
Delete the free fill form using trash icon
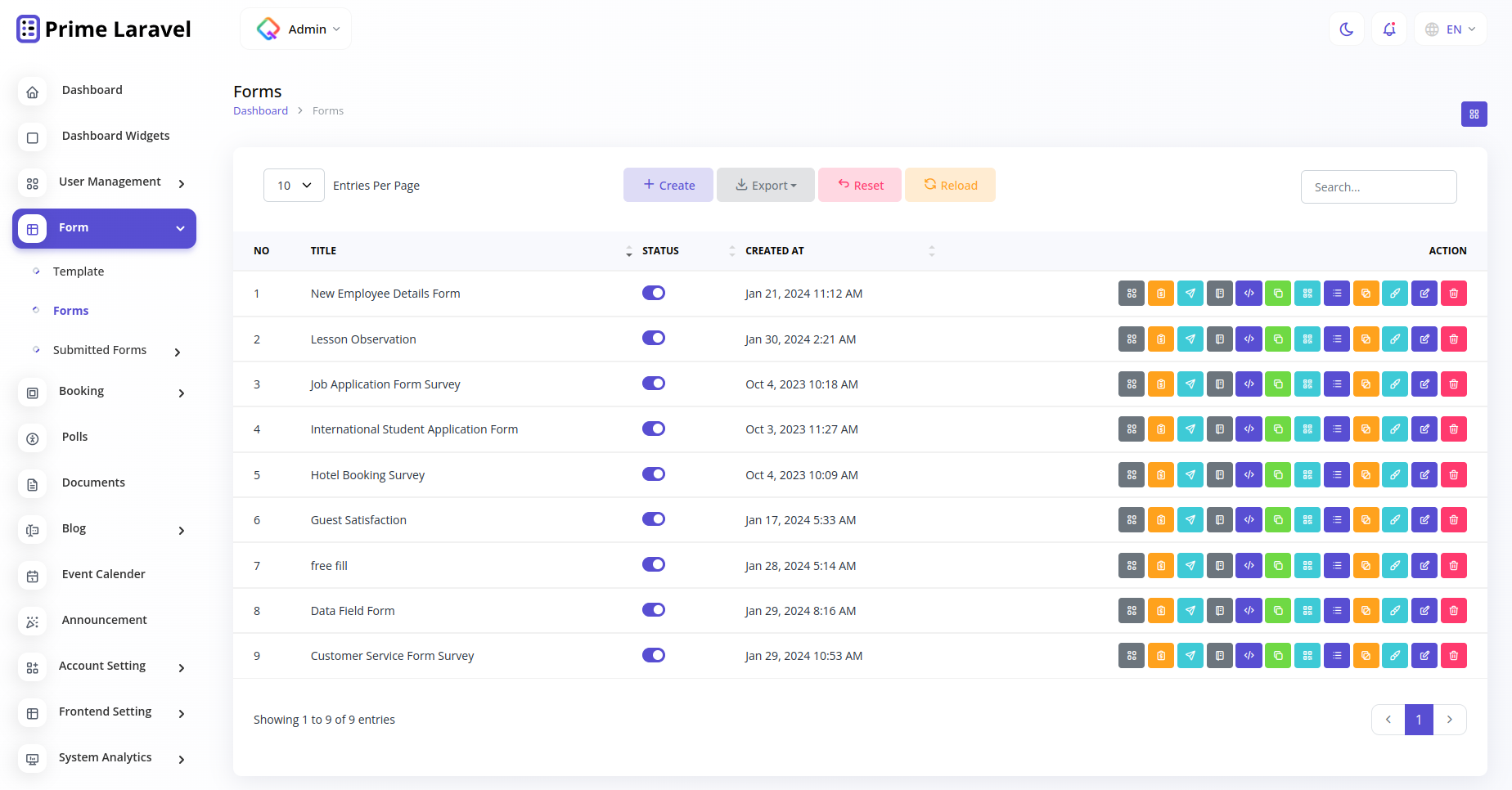tap(1454, 565)
